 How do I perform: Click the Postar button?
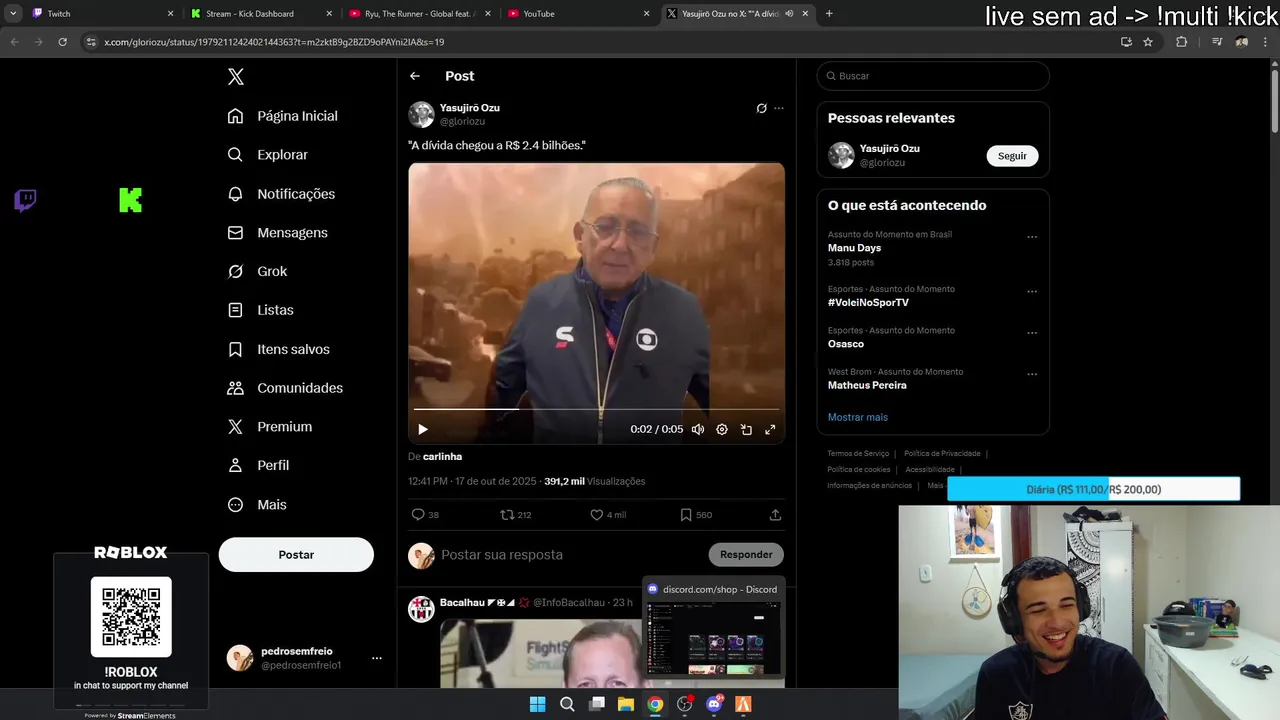(x=296, y=555)
